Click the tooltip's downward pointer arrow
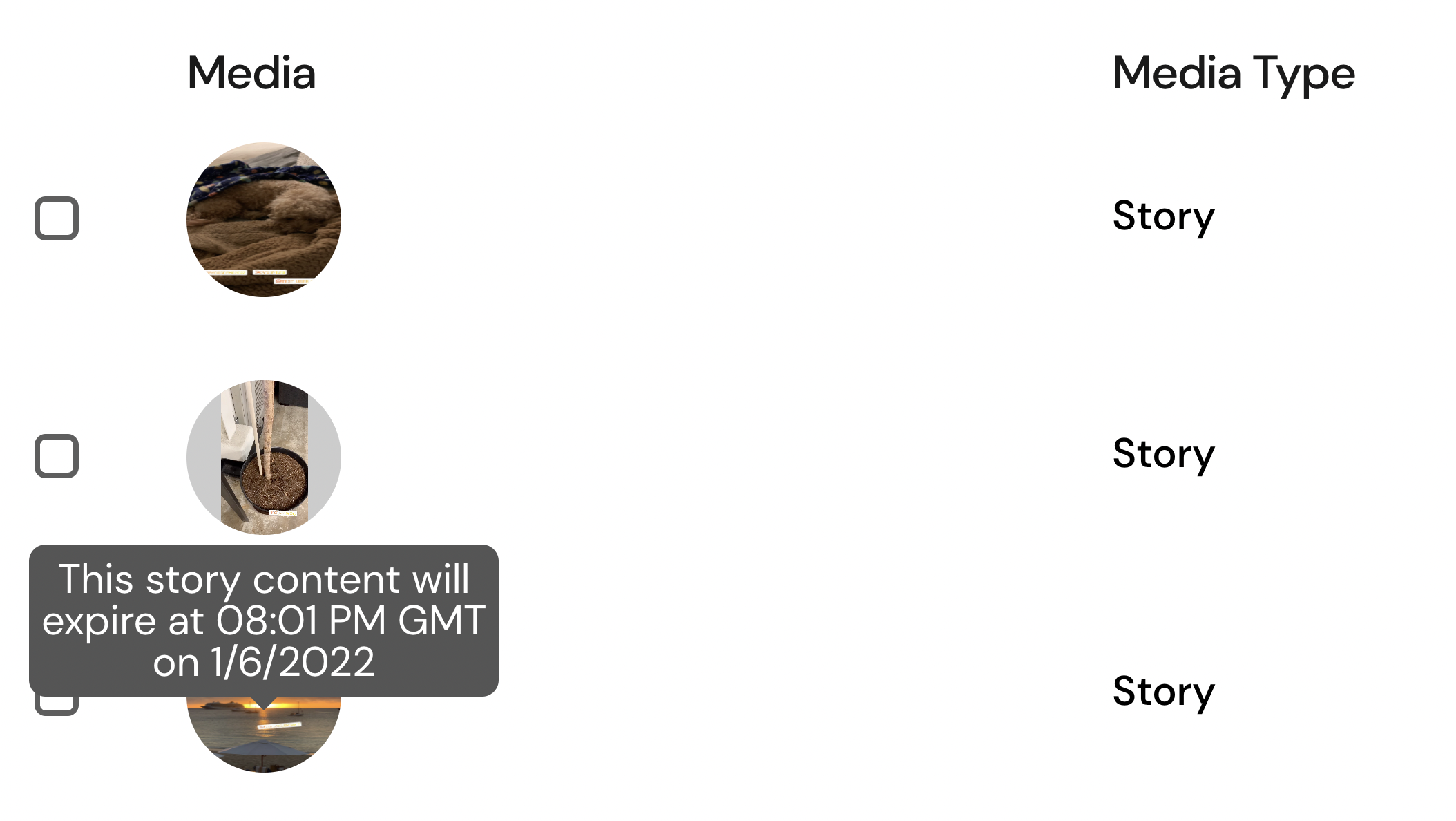This screenshot has width=1456, height=821. 264,703
